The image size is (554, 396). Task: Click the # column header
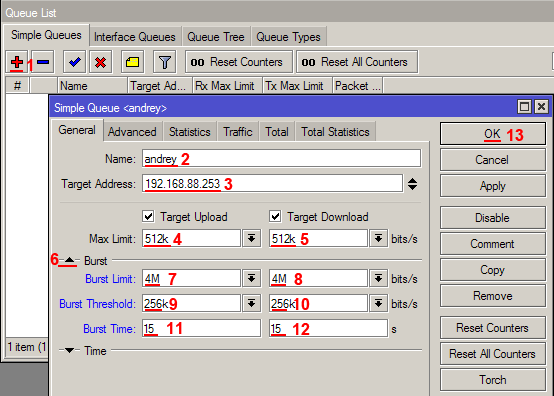tap(17, 86)
